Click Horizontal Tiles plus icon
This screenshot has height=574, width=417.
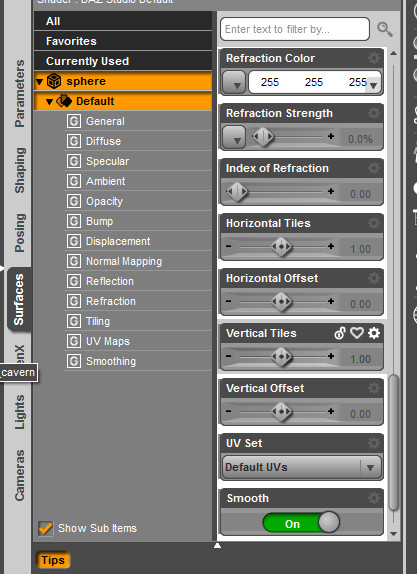331,246
